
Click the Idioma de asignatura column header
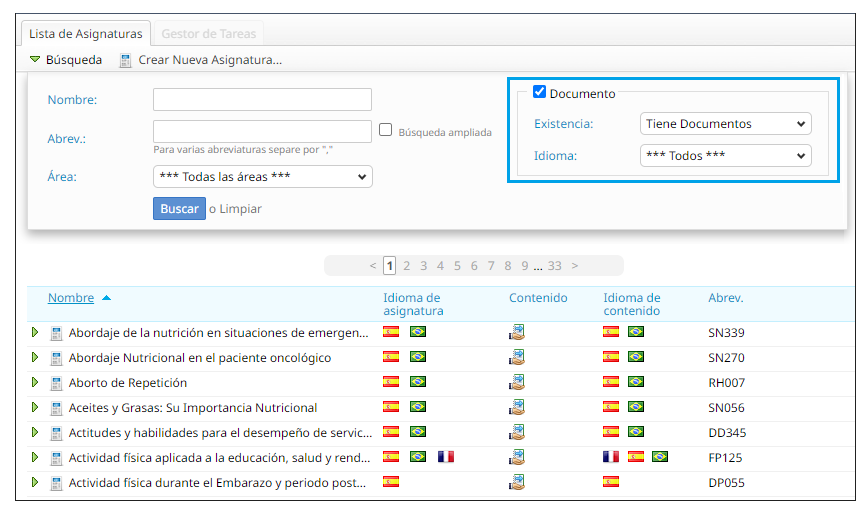pyautogui.click(x=413, y=304)
